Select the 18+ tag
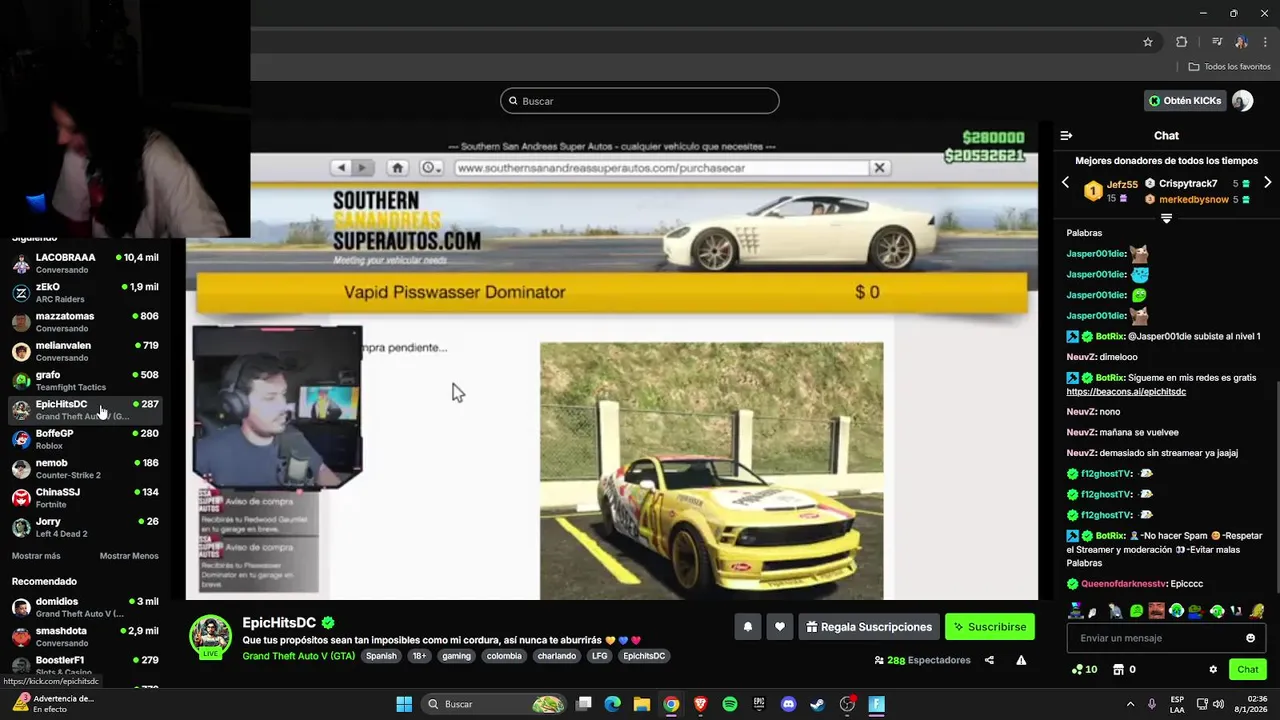This screenshot has height=720, width=1280. click(x=419, y=656)
